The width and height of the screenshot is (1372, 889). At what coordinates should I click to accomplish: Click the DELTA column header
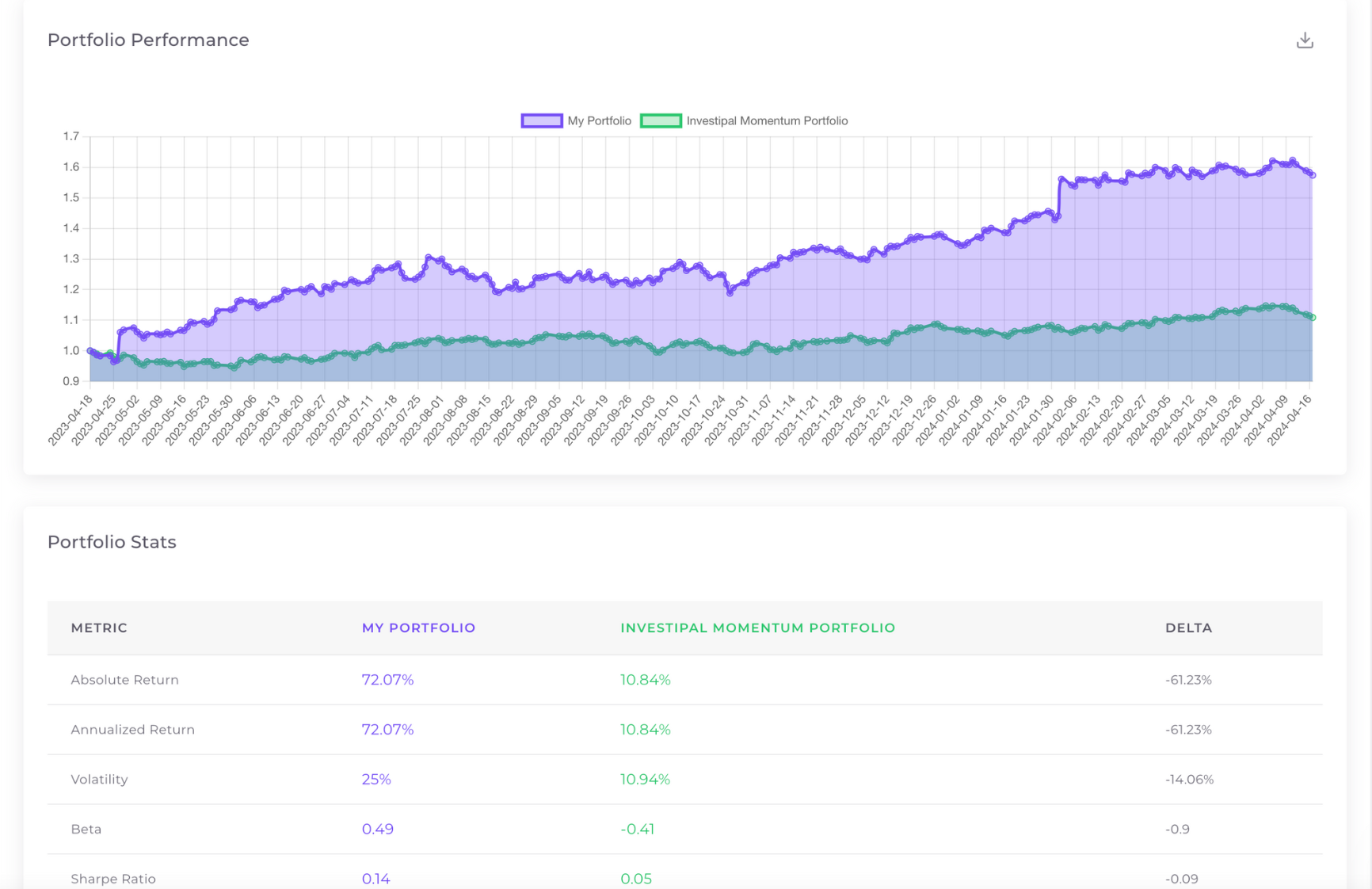click(1188, 628)
